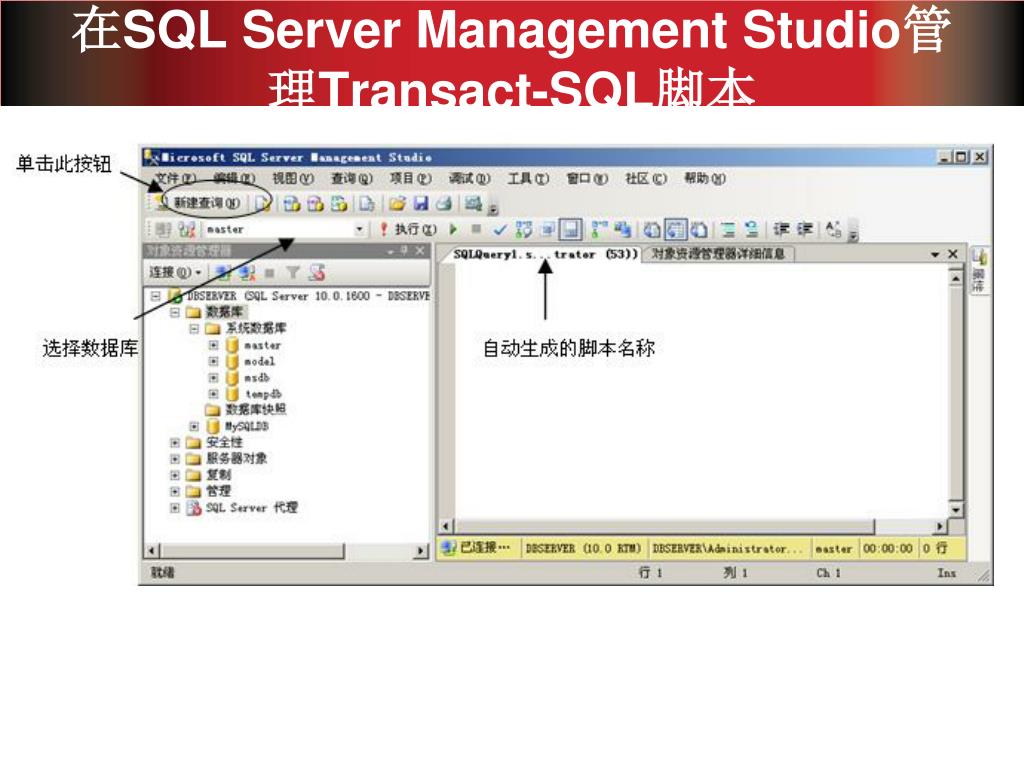Click the Refresh icon in Object Explorer toolbar

317,272
